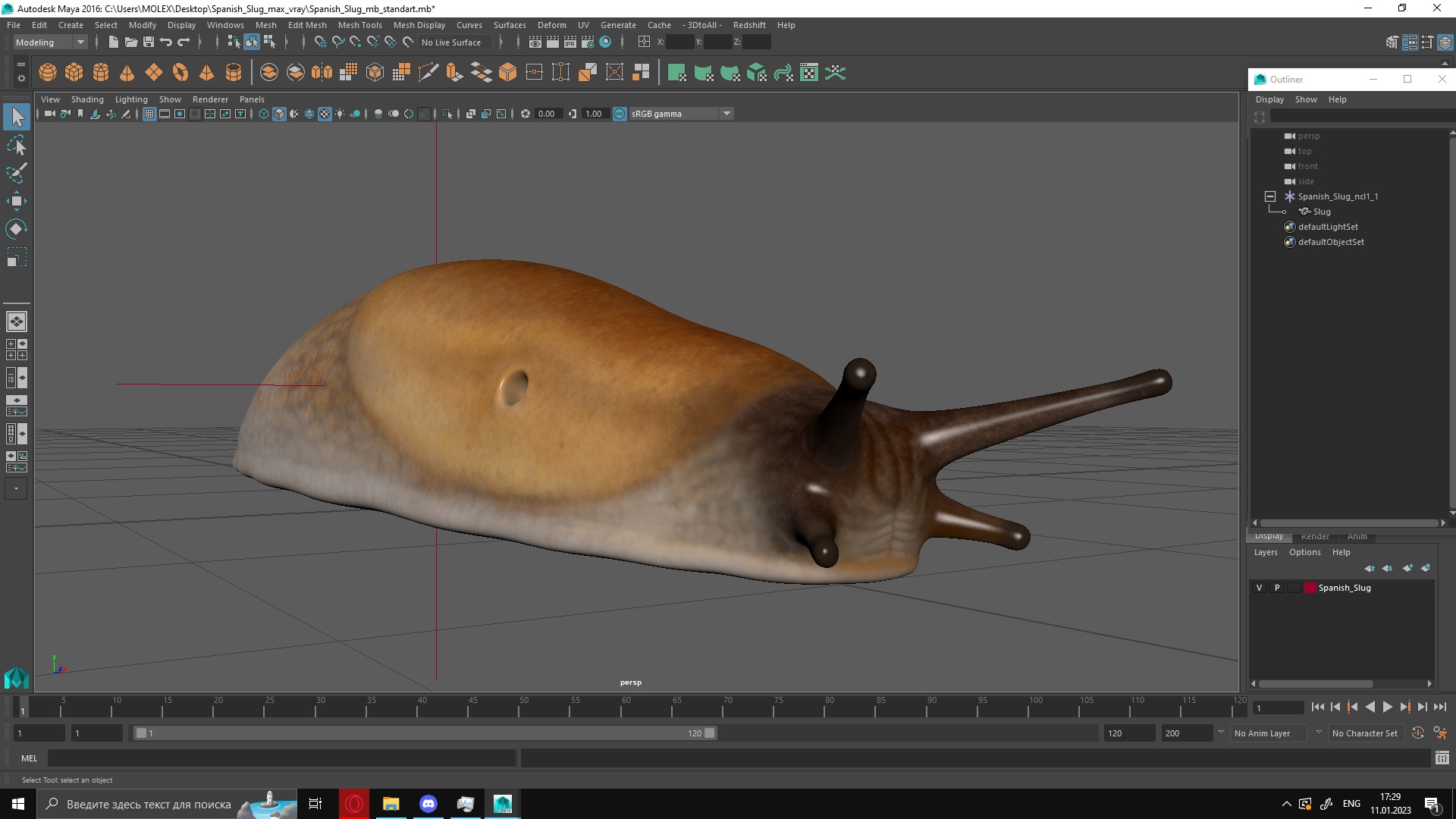
Task: Activate the Scale tool in toolbox
Action: point(17,257)
